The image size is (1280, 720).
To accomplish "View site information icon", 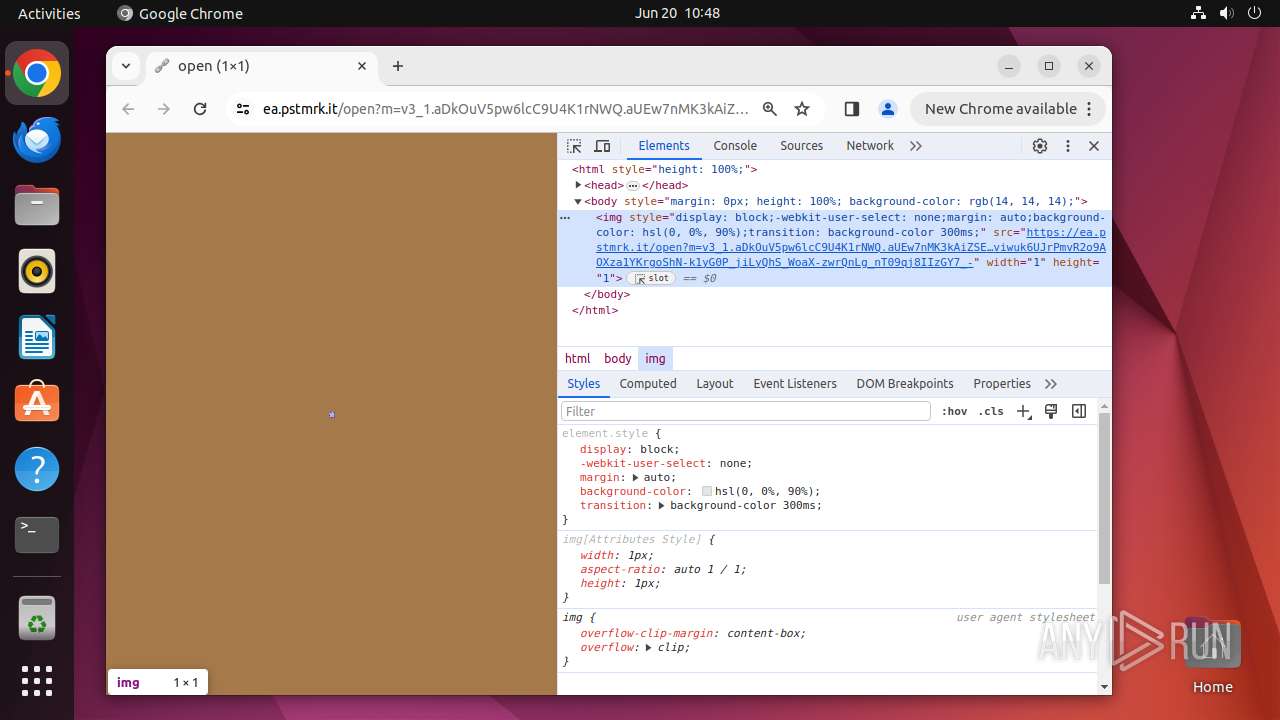I will [243, 109].
